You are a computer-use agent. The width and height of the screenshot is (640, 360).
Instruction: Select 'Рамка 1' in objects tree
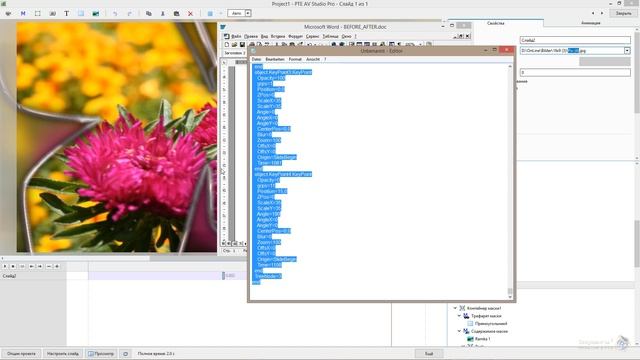(x=483, y=339)
